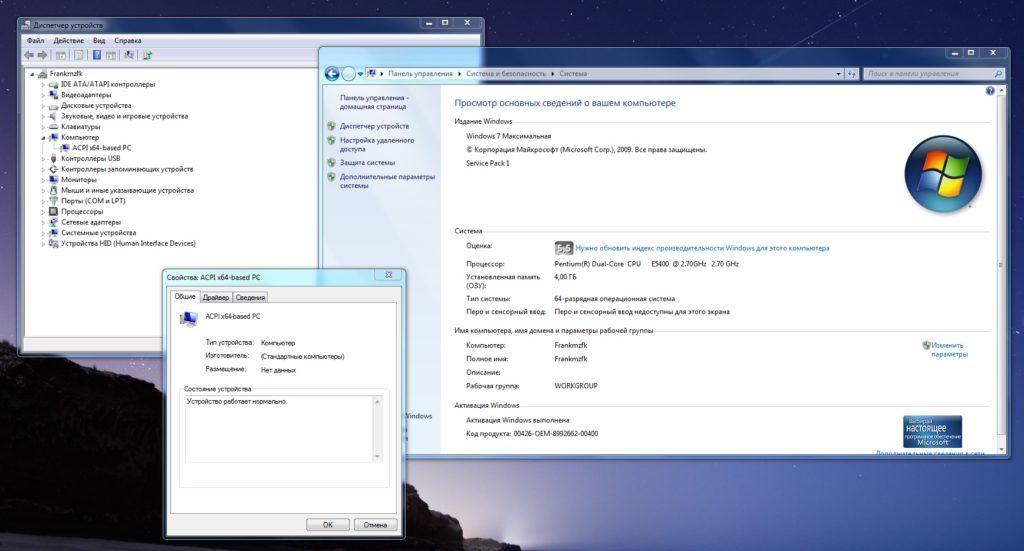This screenshot has width=1024, height=551.
Task: Click the icon beside Контроллеры запоминающих устройств
Action: pos(54,169)
